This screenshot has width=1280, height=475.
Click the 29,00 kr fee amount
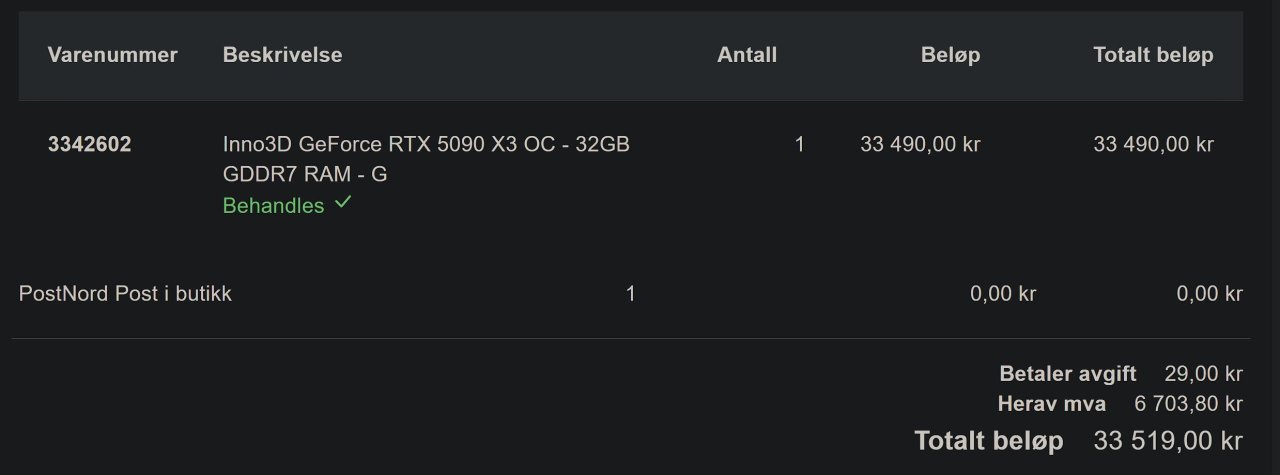click(1203, 374)
